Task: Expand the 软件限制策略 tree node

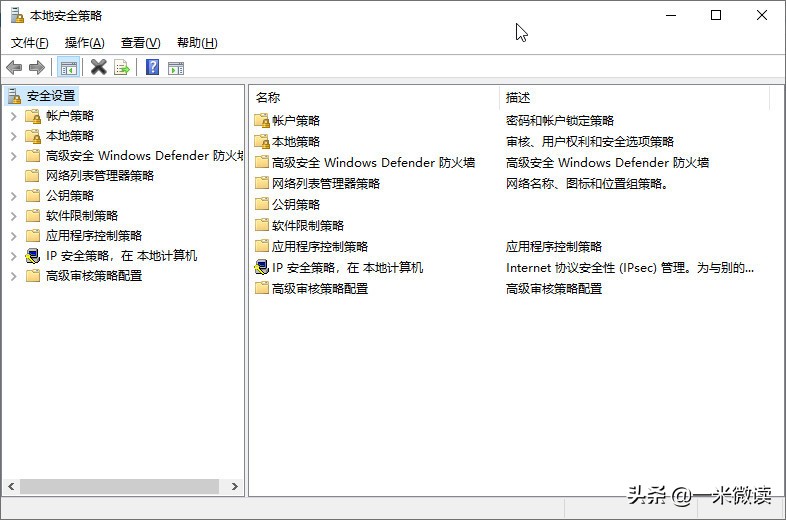Action: pos(14,216)
